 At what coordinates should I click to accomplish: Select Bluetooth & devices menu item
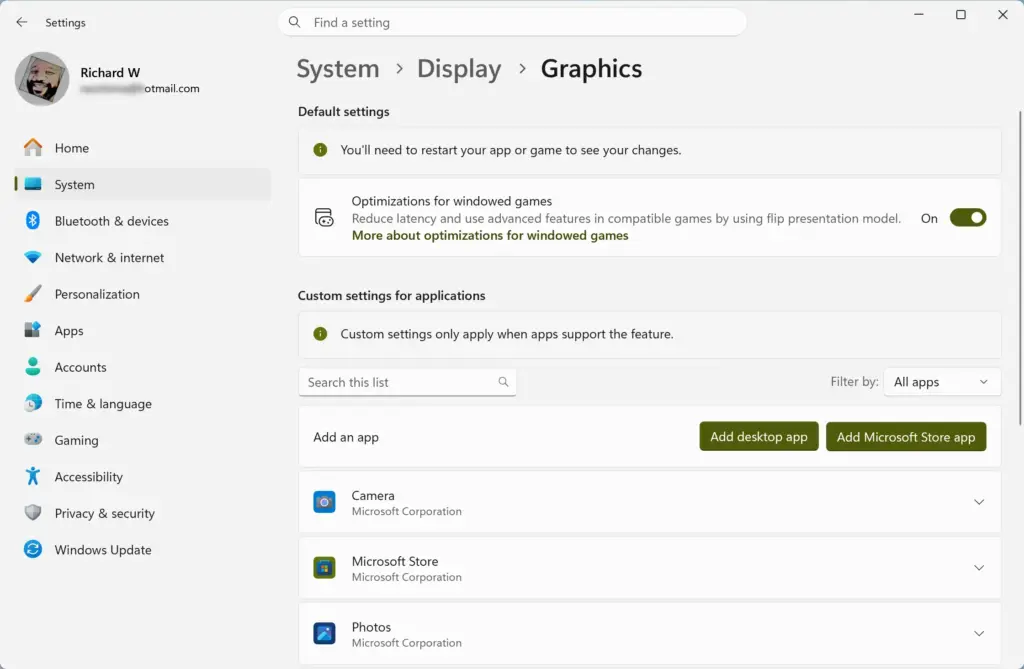click(142, 221)
